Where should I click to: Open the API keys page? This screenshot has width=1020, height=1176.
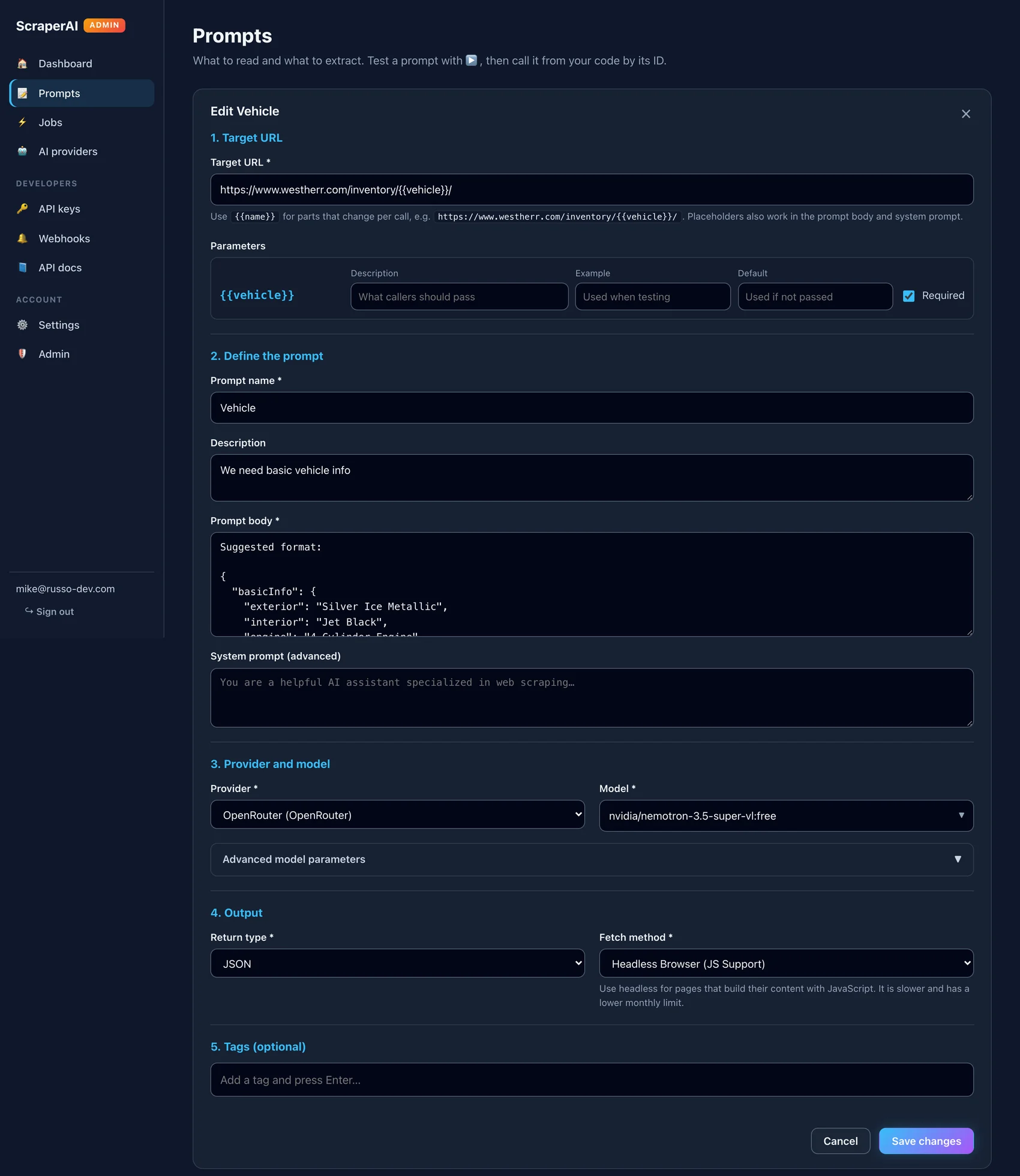click(x=82, y=209)
